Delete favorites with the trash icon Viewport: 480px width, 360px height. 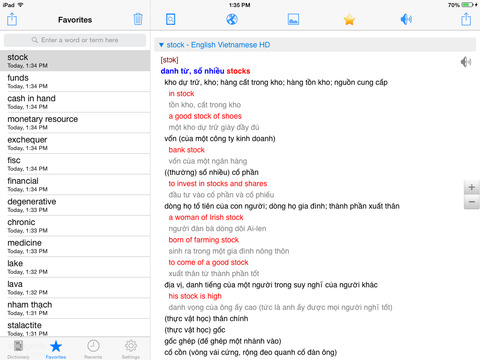138,19
